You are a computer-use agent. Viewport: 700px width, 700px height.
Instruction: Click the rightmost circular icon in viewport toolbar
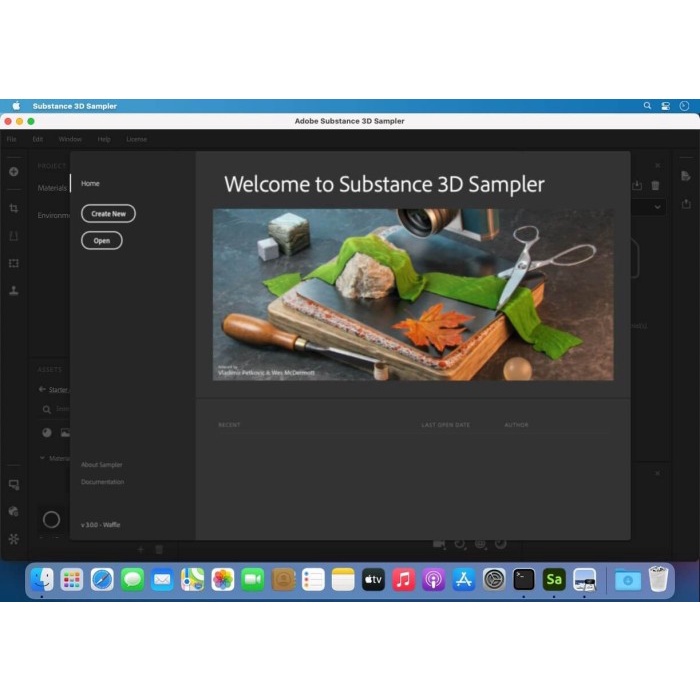[x=500, y=543]
